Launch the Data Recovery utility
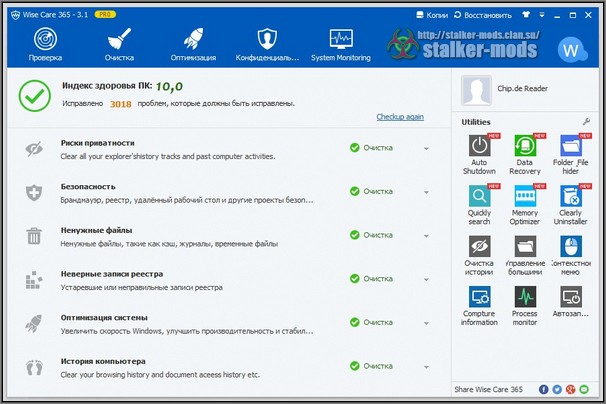Image resolution: width=606 pixels, height=404 pixels. pyautogui.click(x=525, y=154)
